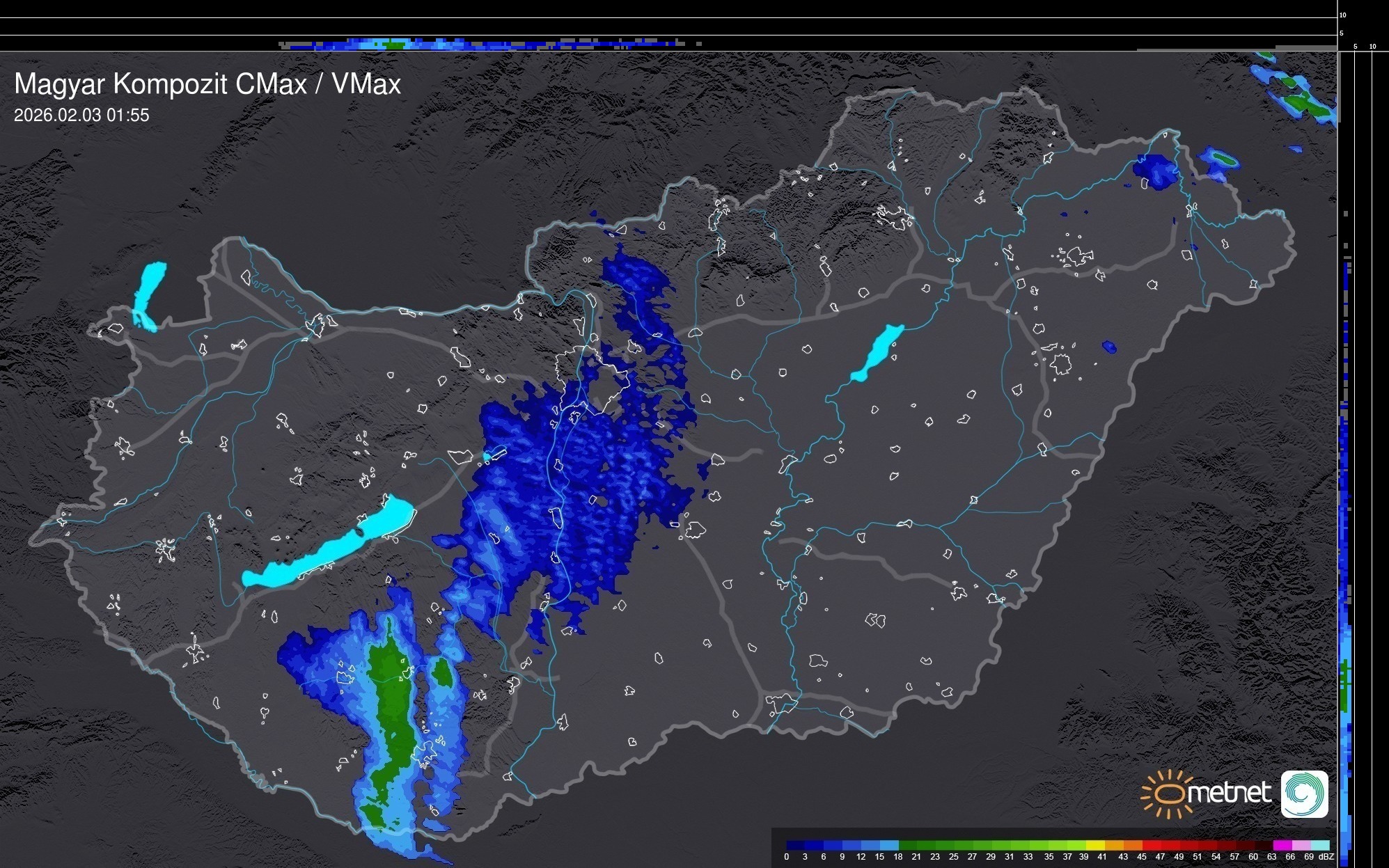Click the teal spiral radar app icon

click(1304, 794)
